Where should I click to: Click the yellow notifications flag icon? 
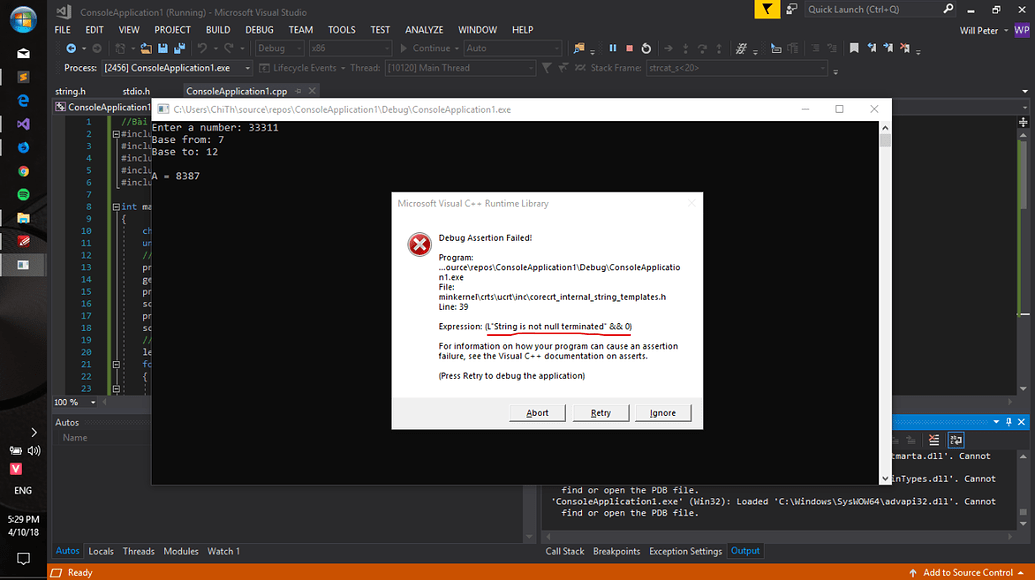pos(767,9)
